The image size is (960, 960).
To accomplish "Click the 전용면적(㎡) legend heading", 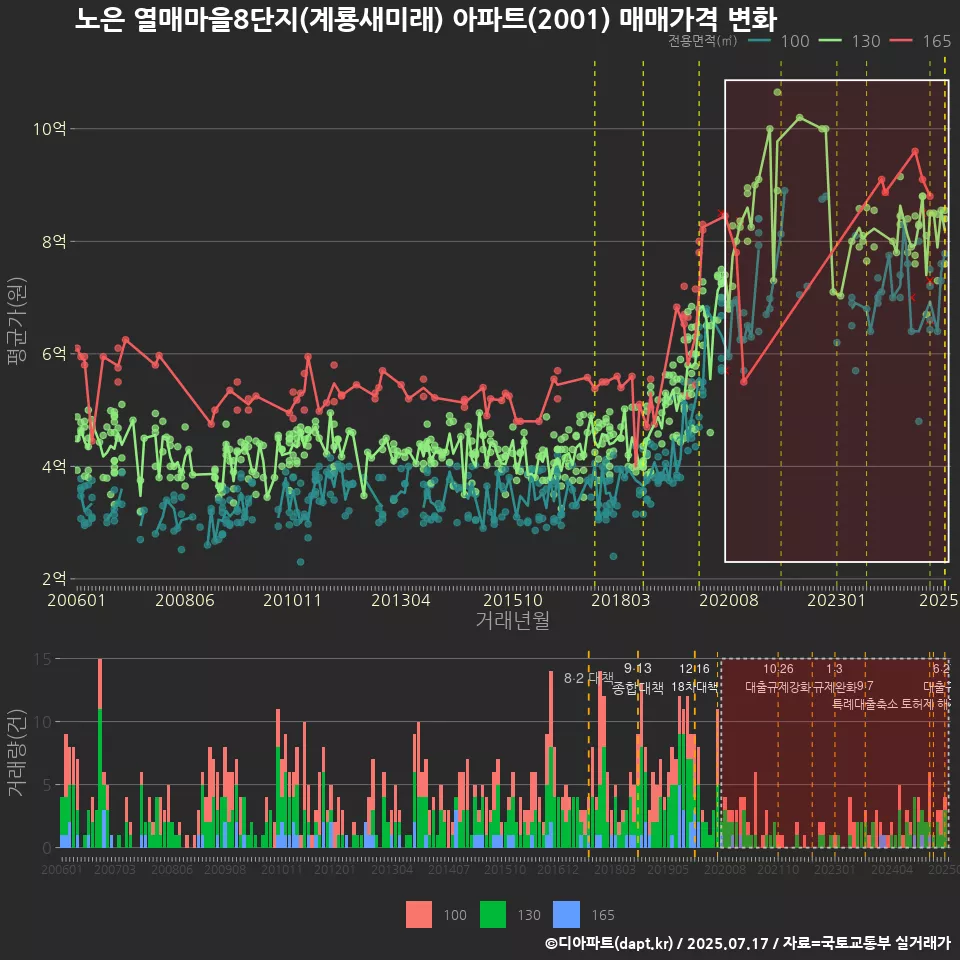I will click(x=702, y=40).
